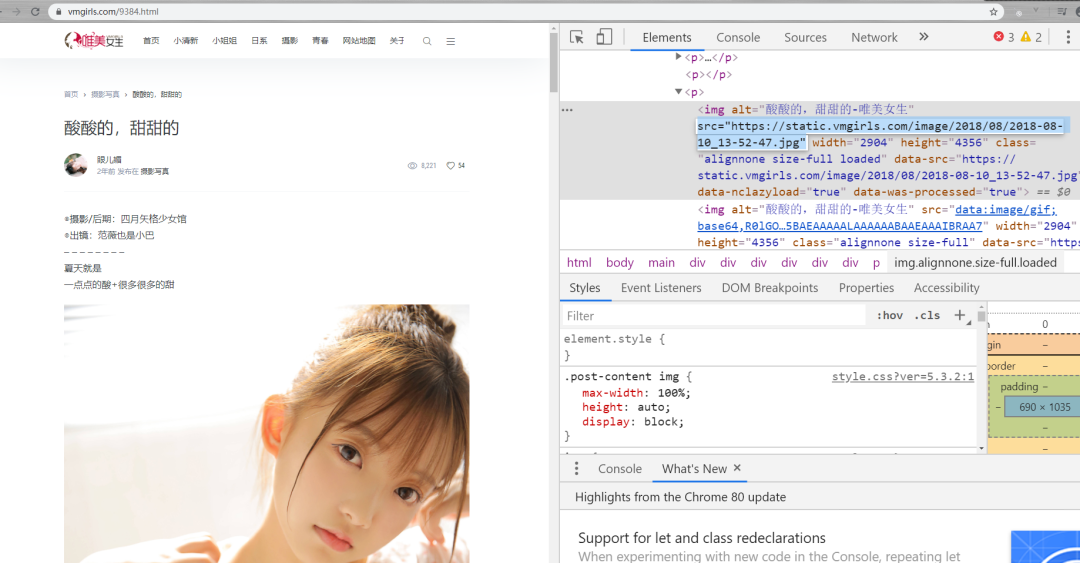The width and height of the screenshot is (1080, 563).
Task: Open the Accessibility sidebar tab
Action: (946, 288)
